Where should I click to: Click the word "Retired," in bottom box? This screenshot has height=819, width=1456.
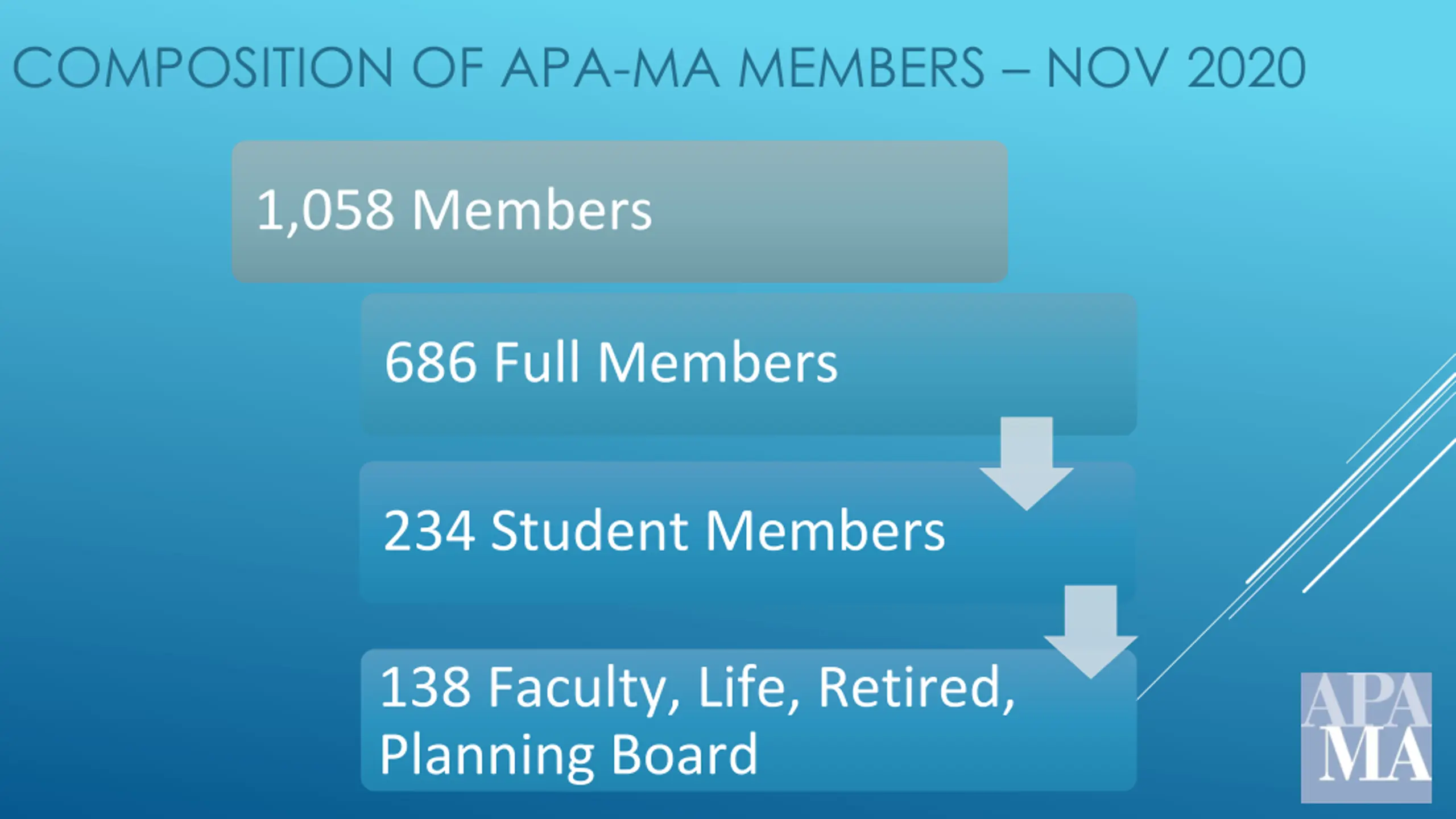click(x=916, y=689)
